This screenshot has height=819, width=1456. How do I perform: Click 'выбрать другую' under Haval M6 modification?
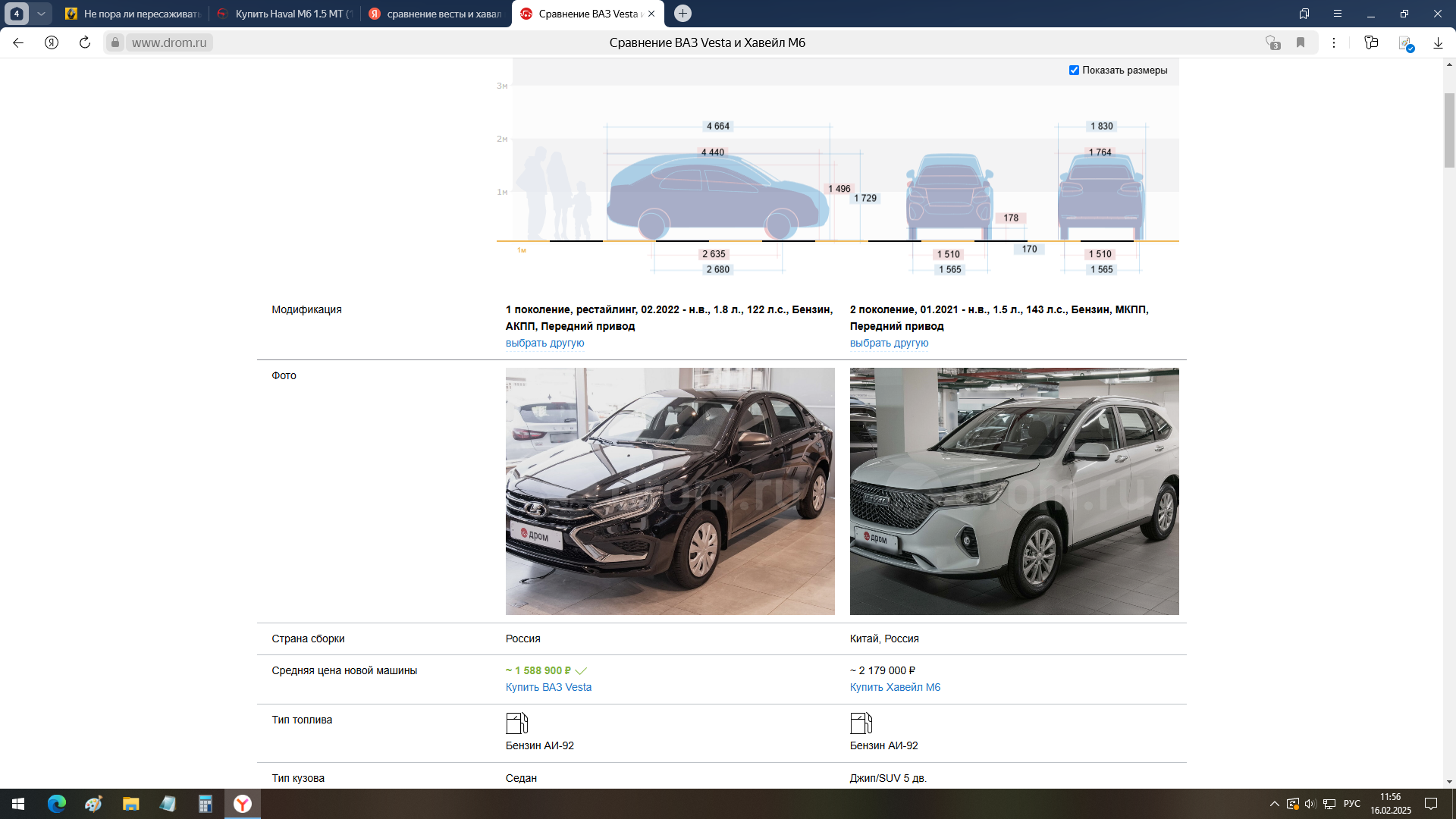coord(889,343)
